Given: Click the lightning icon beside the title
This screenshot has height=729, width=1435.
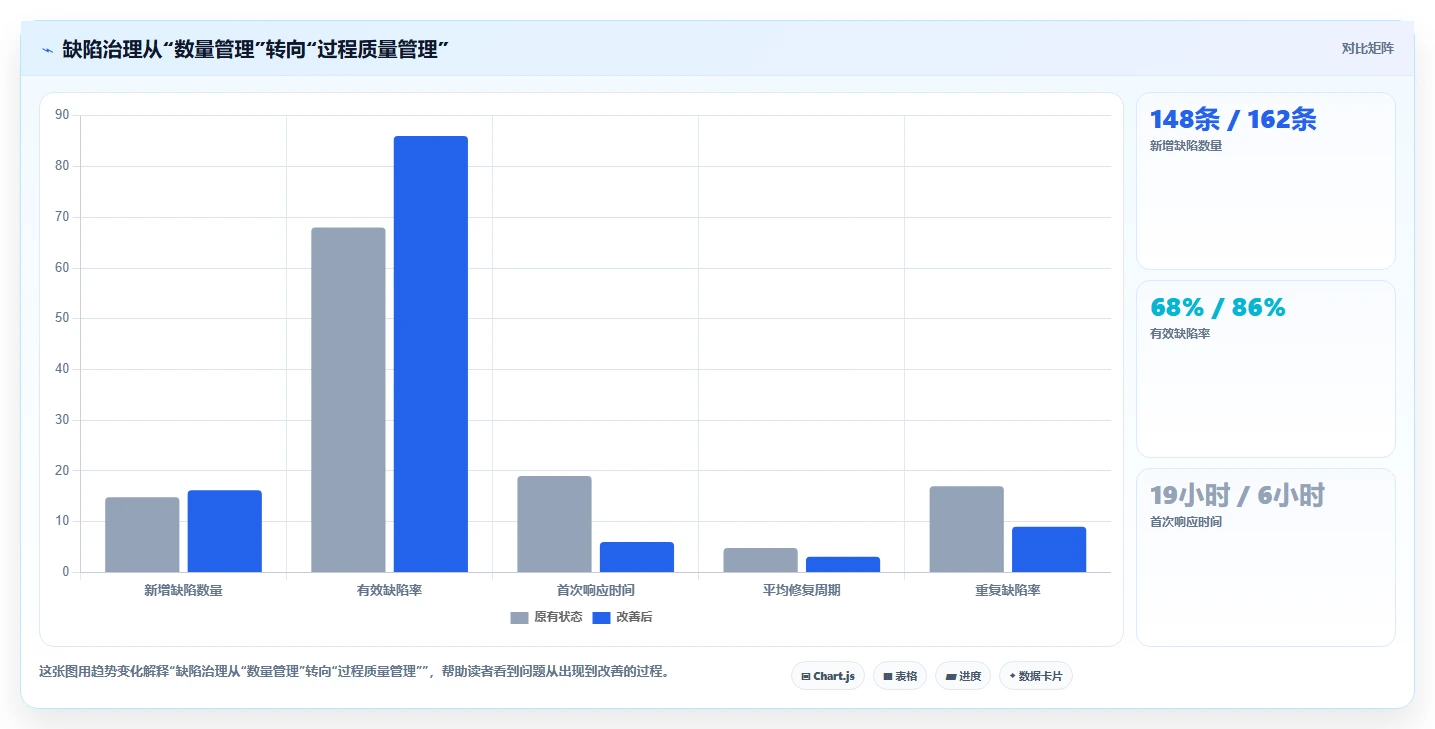Looking at the screenshot, I should [x=47, y=49].
